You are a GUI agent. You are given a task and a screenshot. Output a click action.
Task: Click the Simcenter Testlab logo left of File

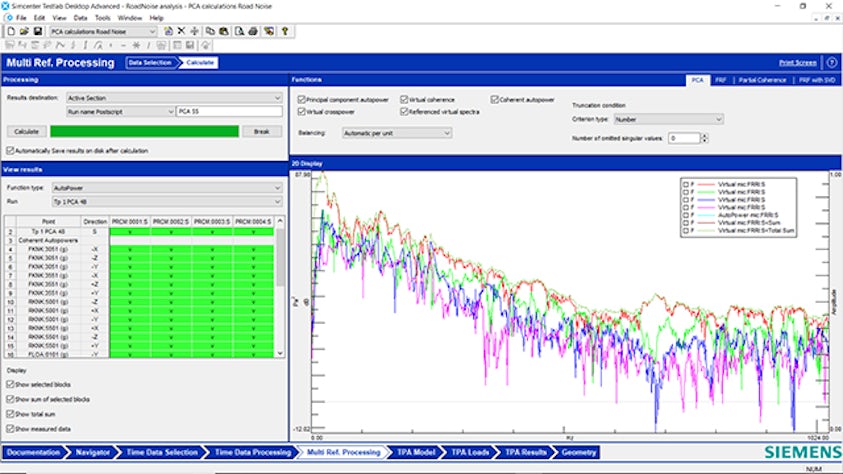[9, 18]
